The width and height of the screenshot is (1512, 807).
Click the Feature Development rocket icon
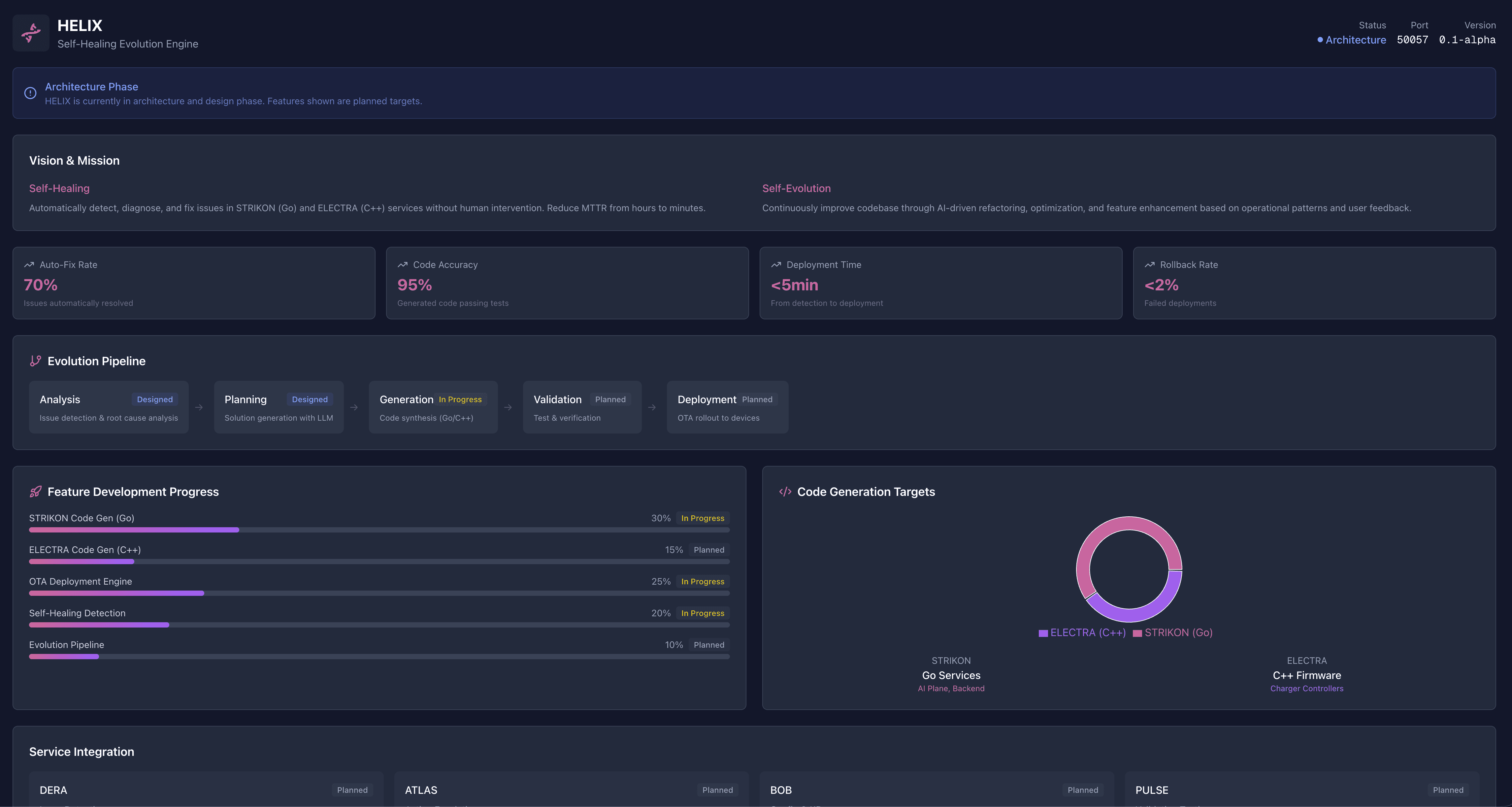tap(35, 492)
